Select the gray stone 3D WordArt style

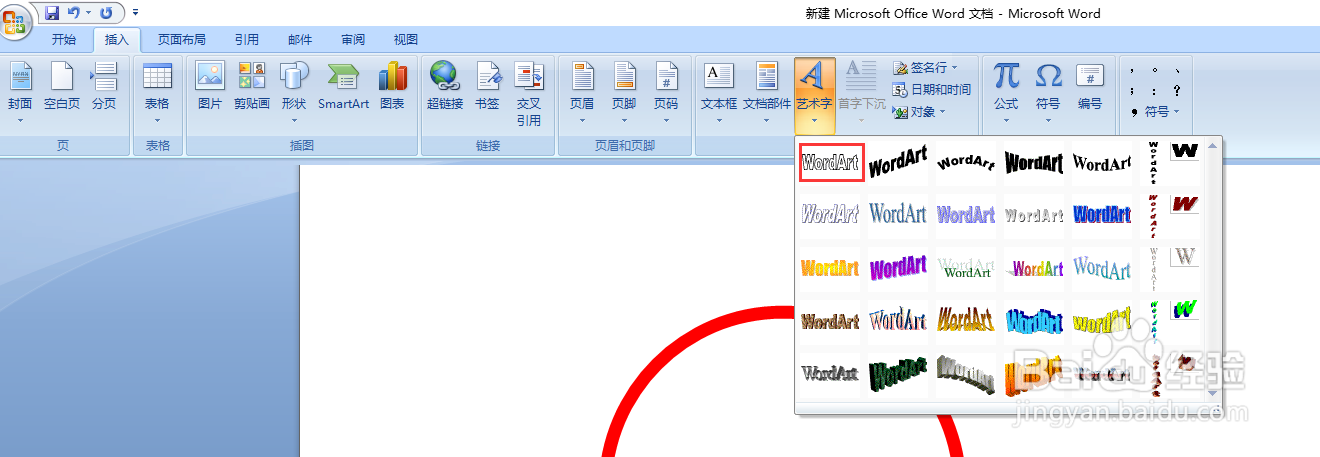(x=966, y=374)
